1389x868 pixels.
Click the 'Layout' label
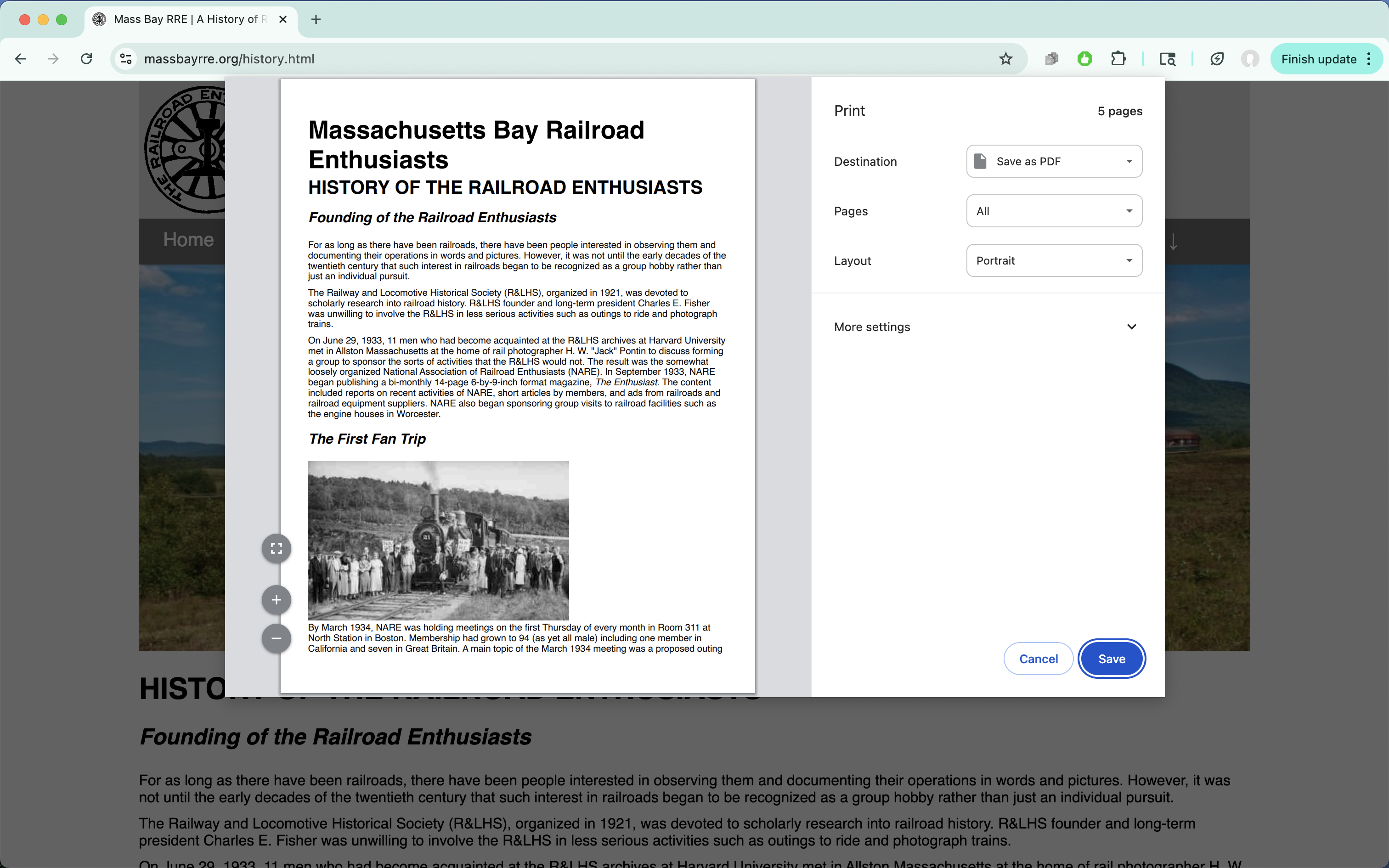(853, 261)
